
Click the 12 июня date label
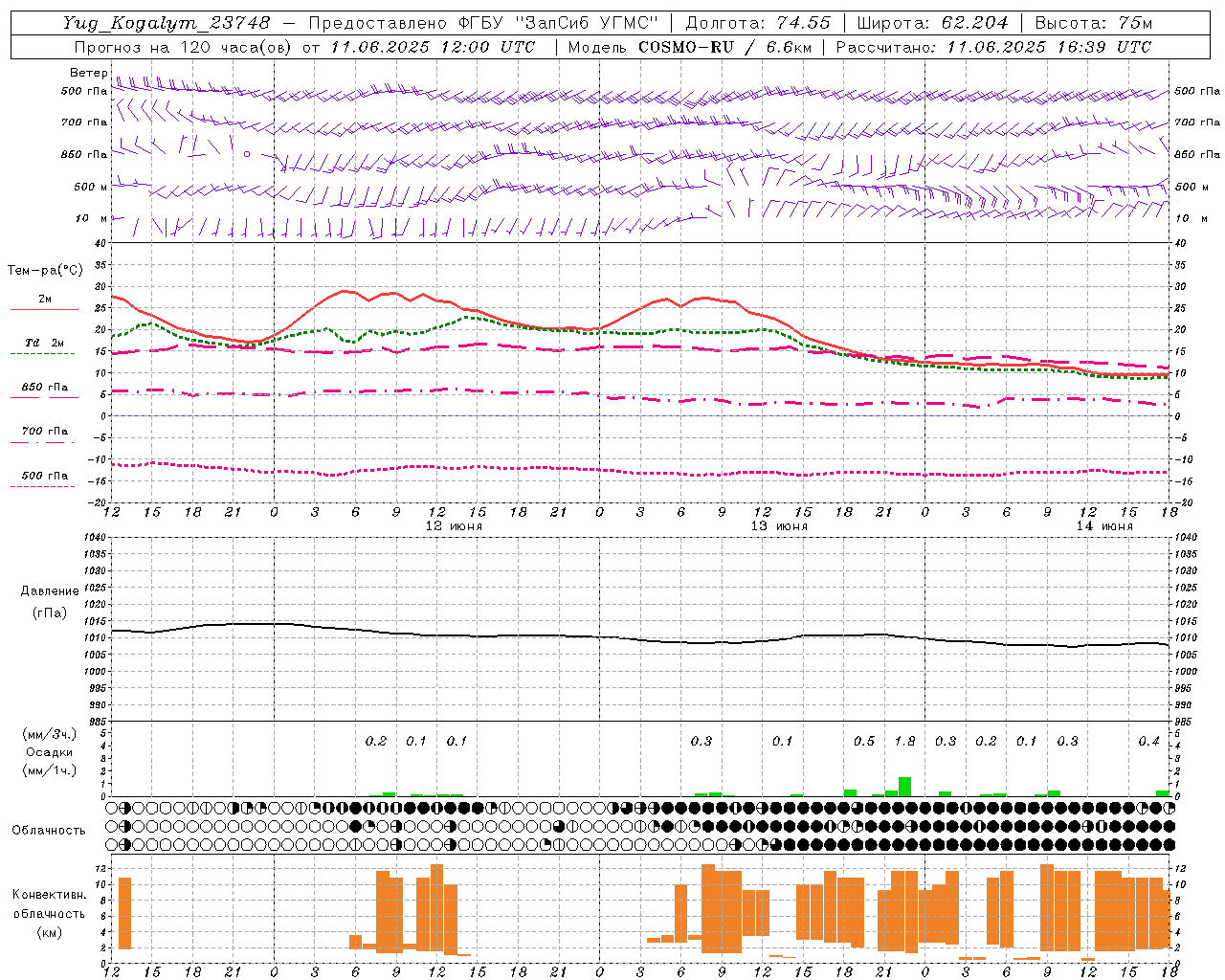pyautogui.click(x=454, y=526)
